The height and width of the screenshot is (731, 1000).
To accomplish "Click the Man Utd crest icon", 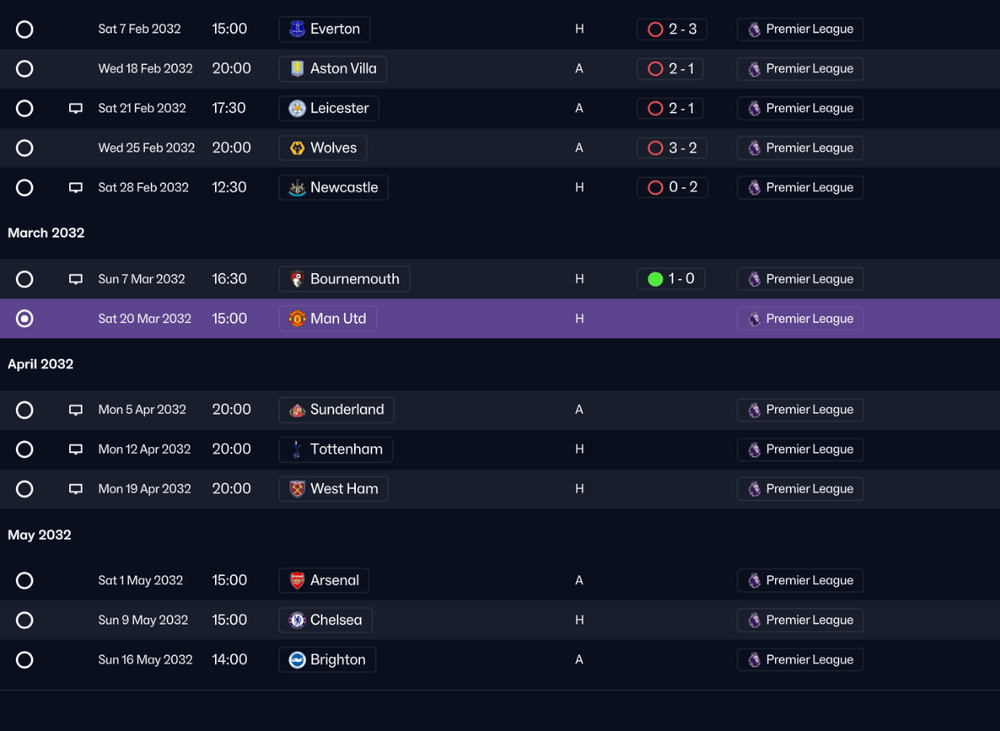I will (x=297, y=318).
